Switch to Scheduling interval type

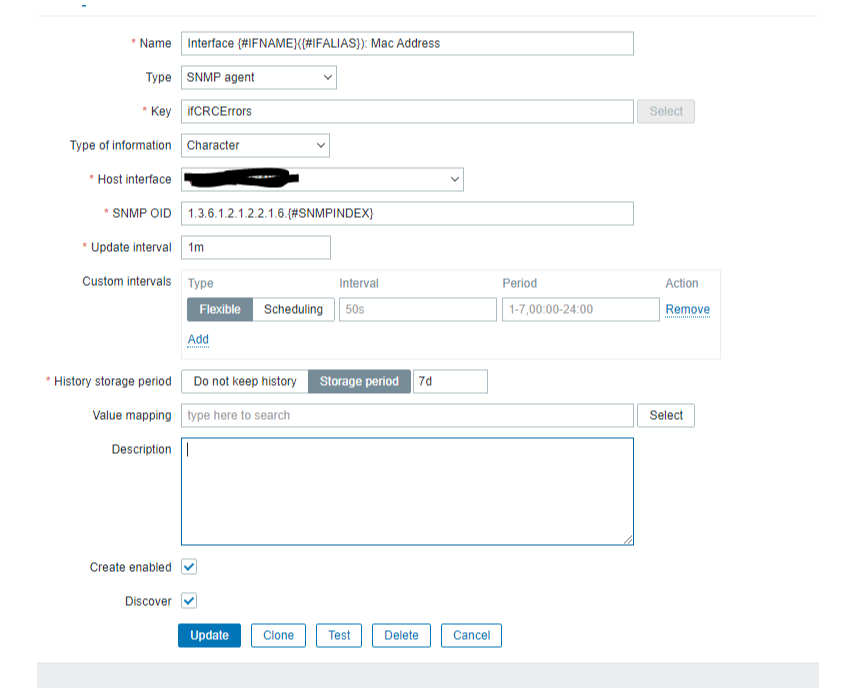[293, 309]
